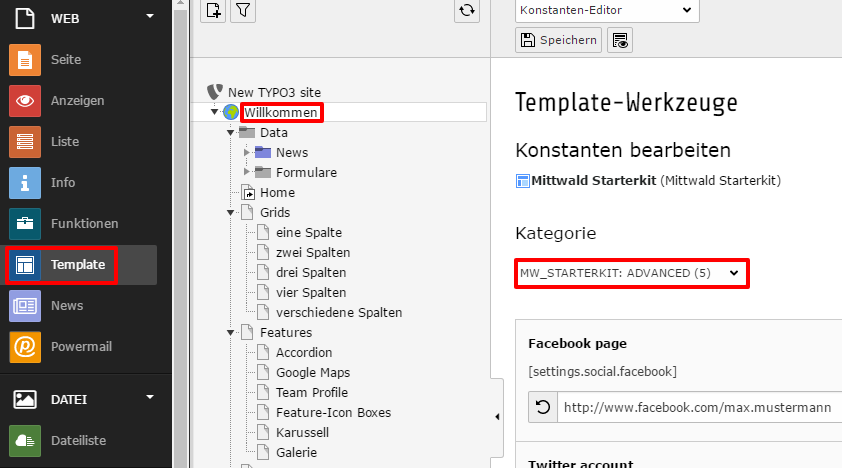Screen dimensions: 842x468
Task: Click the new page icon in page tree toolbar
Action: [213, 10]
